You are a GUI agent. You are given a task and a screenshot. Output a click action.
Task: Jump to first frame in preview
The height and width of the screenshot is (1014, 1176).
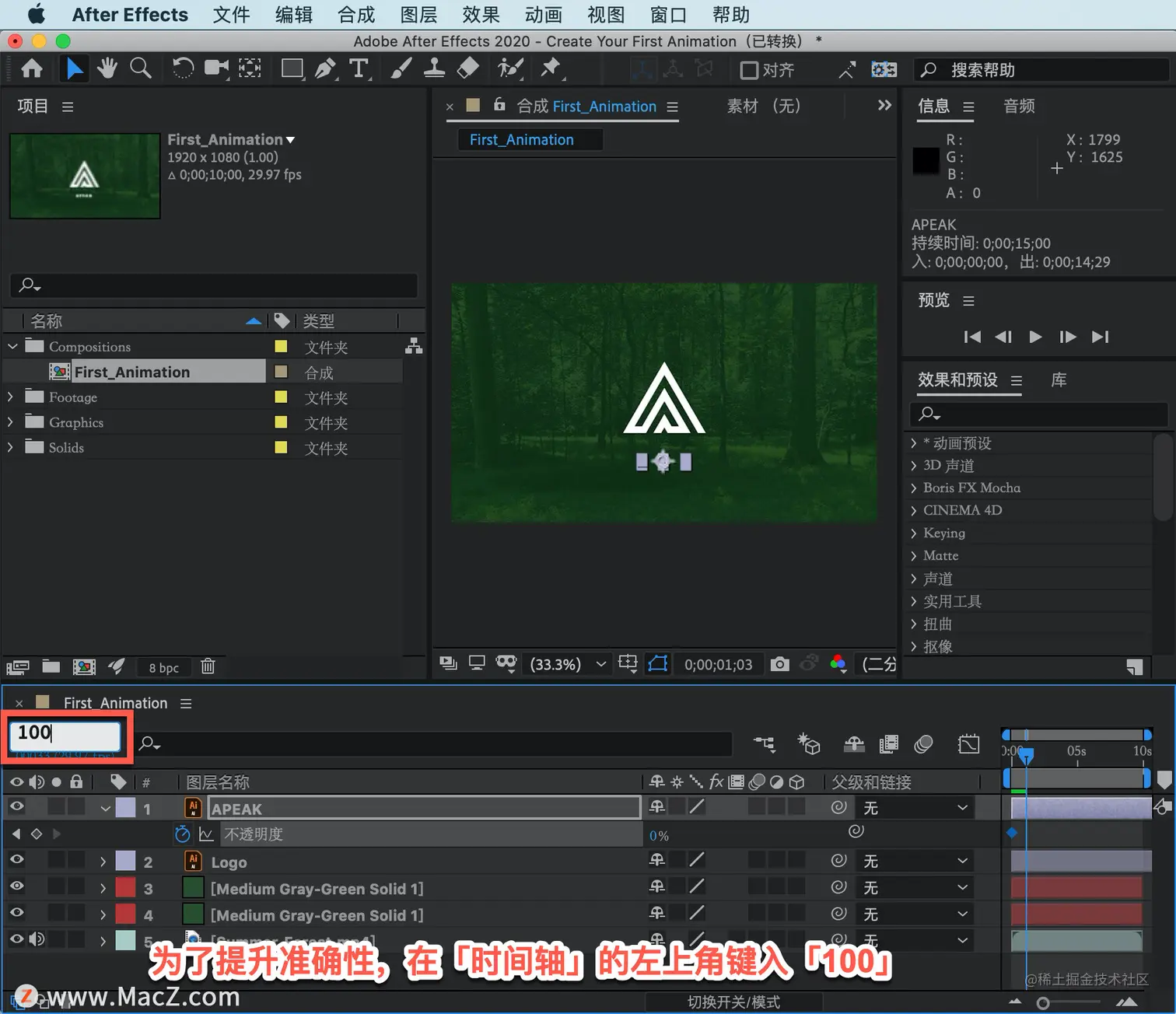[972, 337]
